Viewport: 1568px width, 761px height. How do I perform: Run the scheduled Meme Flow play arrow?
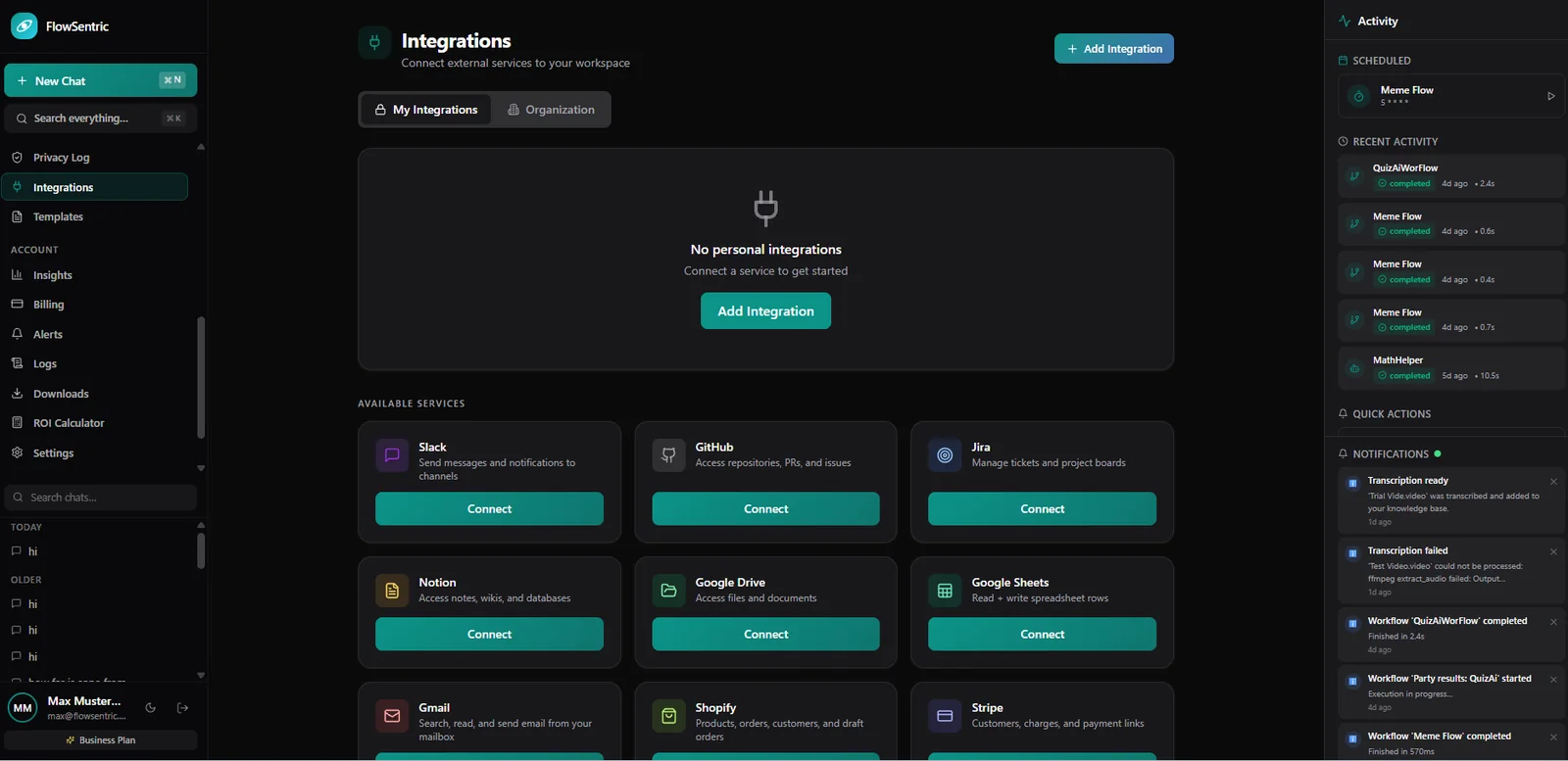coord(1551,96)
